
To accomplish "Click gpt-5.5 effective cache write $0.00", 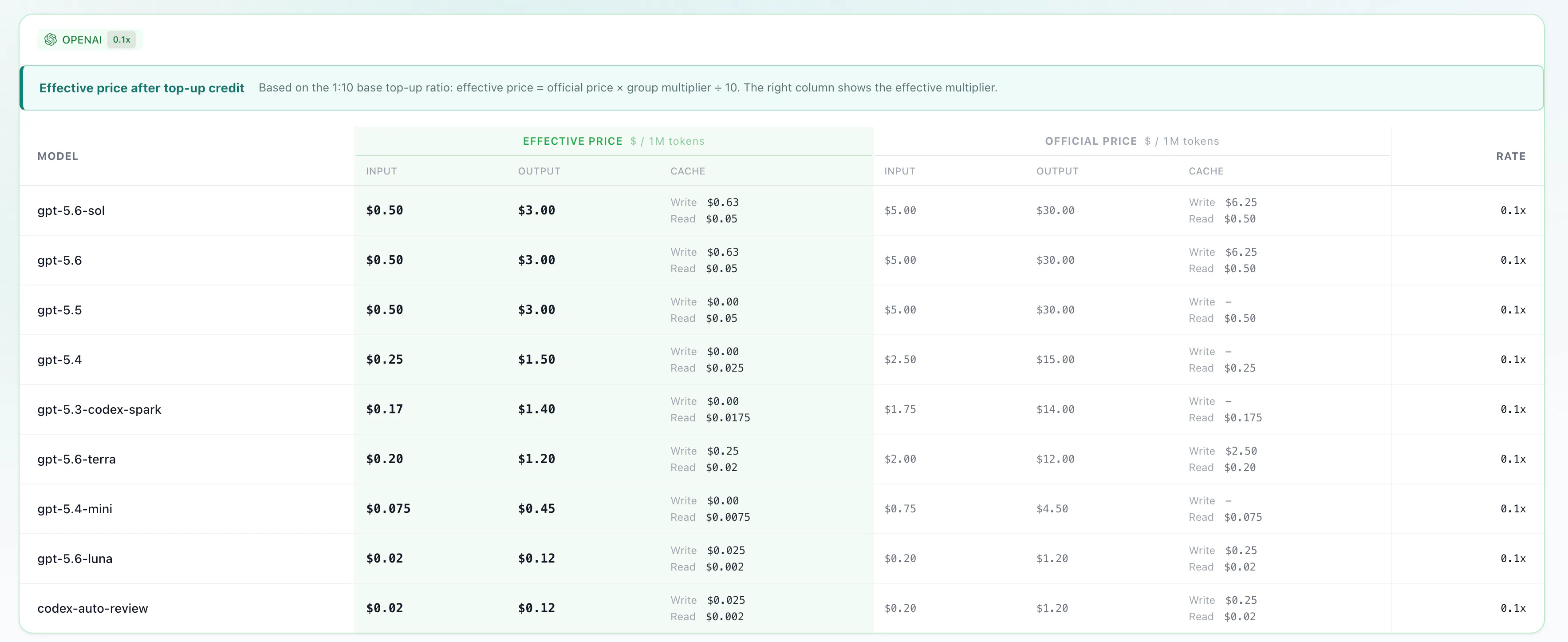I will pos(723,301).
